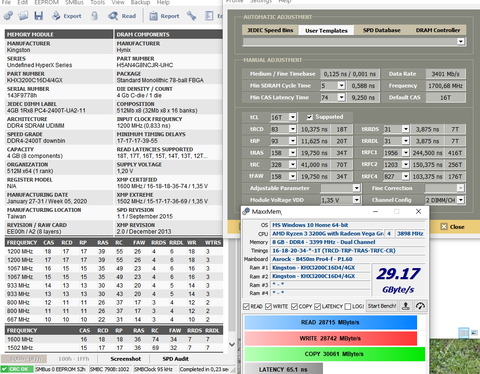The width and height of the screenshot is (480, 374).
Task: Click the MaxxMem speedometer gauge icon
Action: tap(420, 306)
